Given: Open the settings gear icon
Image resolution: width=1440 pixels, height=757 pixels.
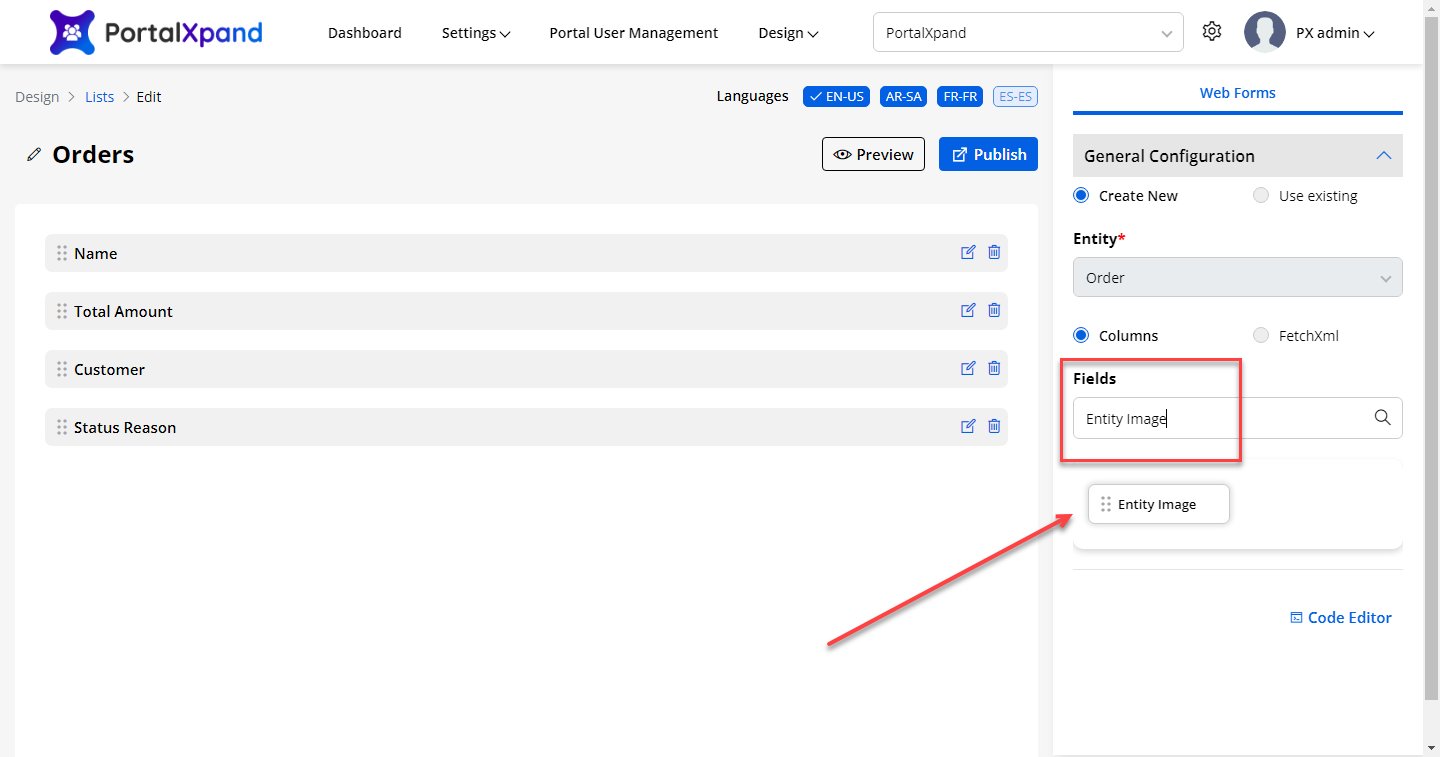Looking at the screenshot, I should tap(1212, 32).
